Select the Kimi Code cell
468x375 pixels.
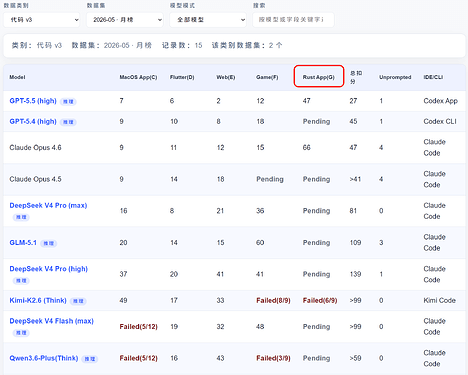[x=440, y=300]
